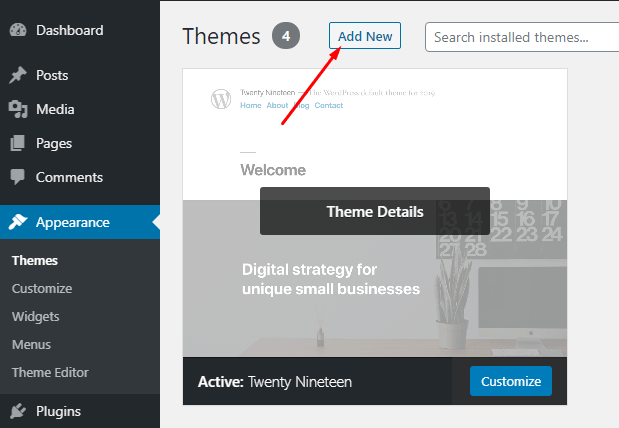Click the Contact link in theme preview

[328, 105]
